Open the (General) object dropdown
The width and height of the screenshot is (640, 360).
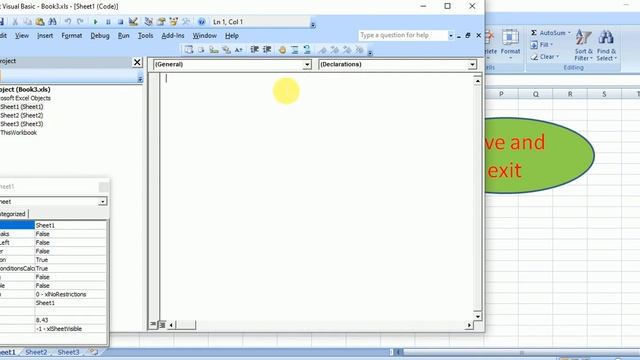(307, 64)
